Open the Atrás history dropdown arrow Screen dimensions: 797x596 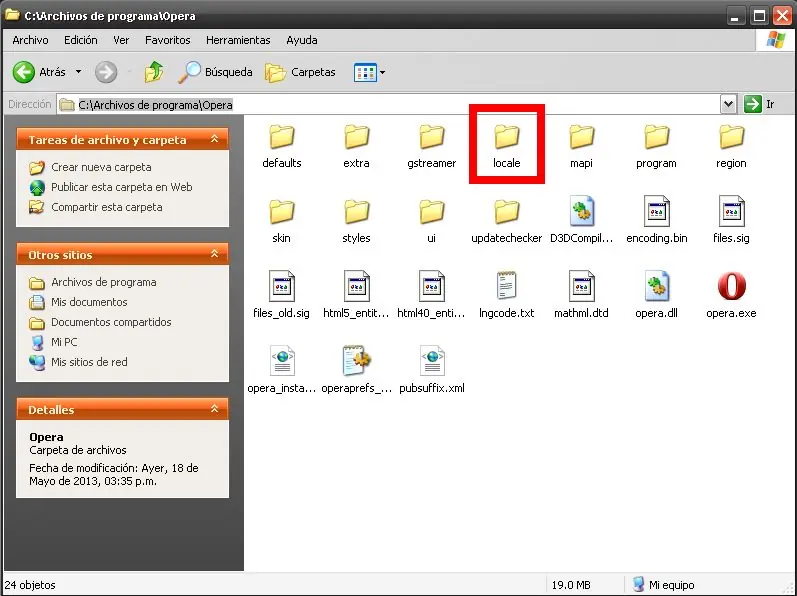[78, 72]
